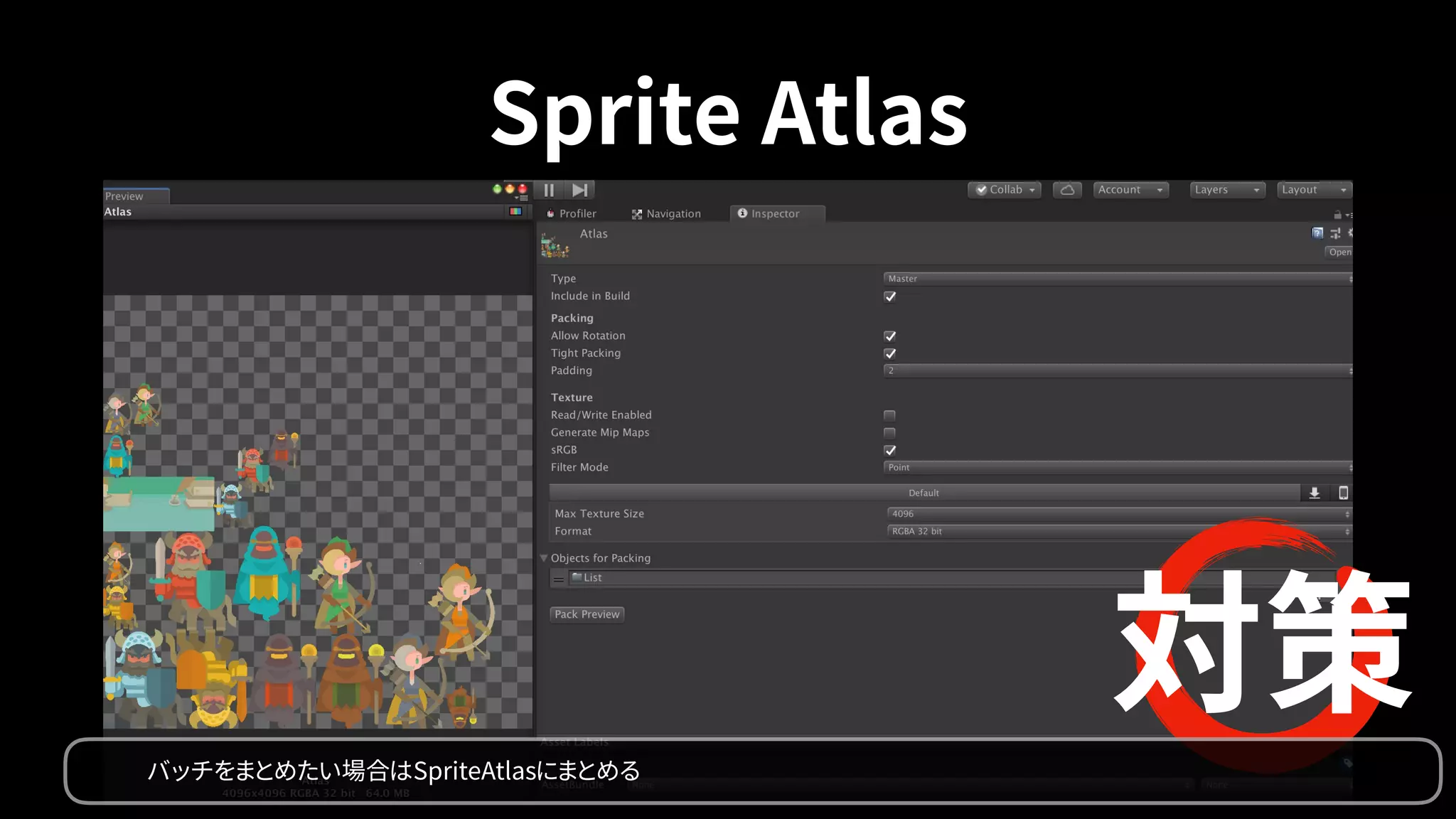Open the cloud services icon button

click(x=1067, y=190)
